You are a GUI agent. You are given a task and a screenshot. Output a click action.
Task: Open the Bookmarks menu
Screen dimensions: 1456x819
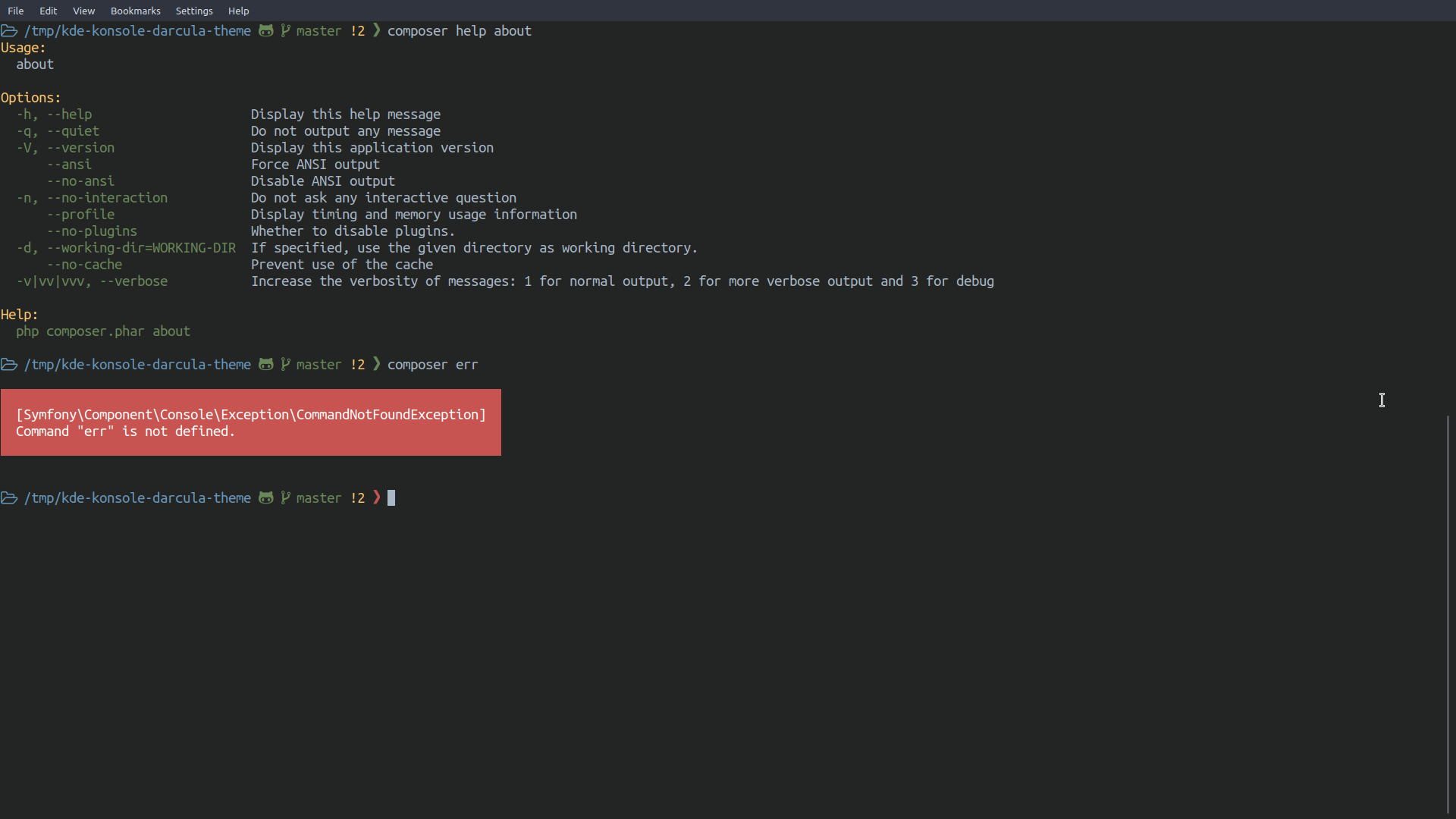pyautogui.click(x=136, y=11)
